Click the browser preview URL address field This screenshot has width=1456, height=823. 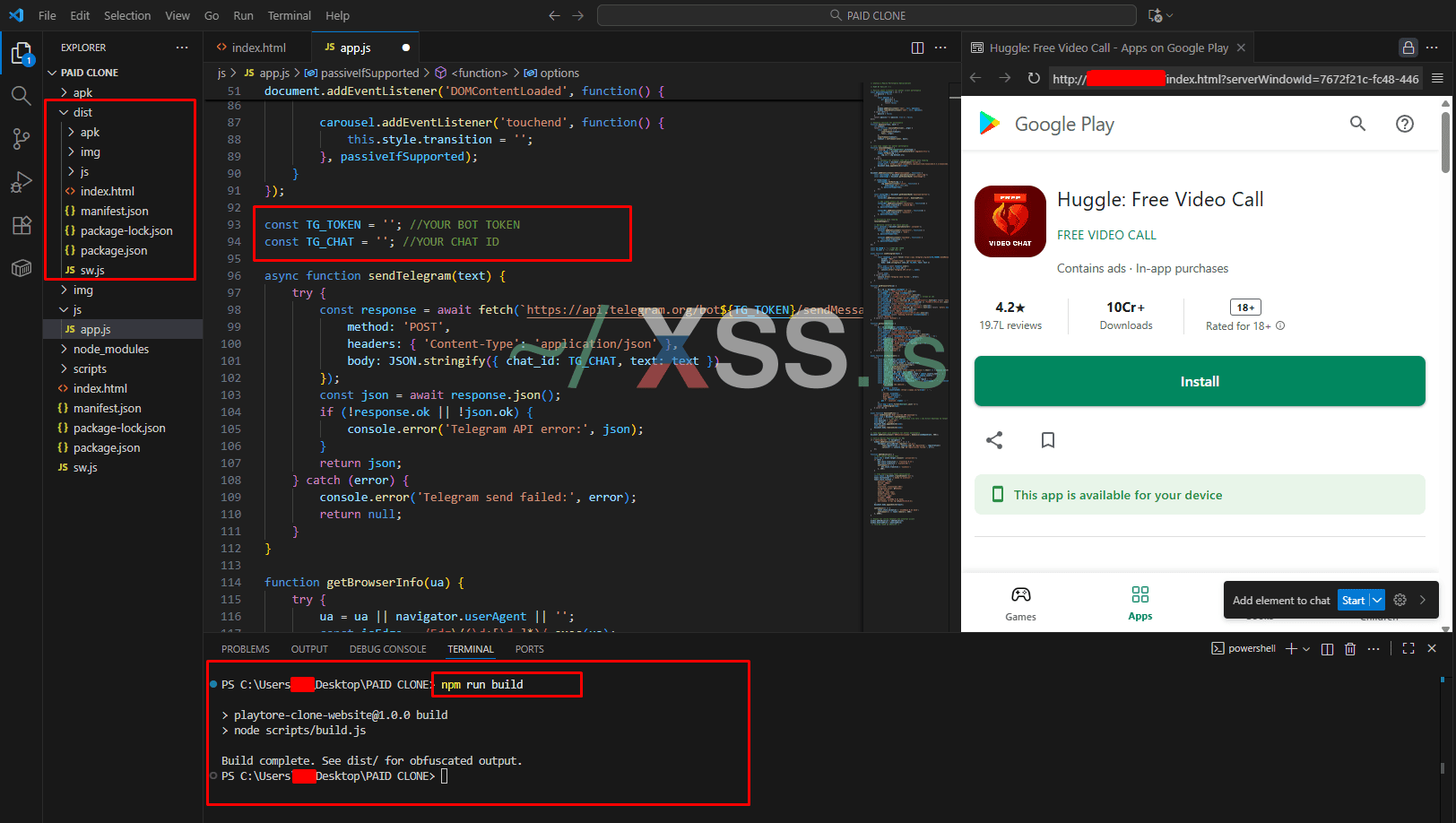(x=1235, y=78)
